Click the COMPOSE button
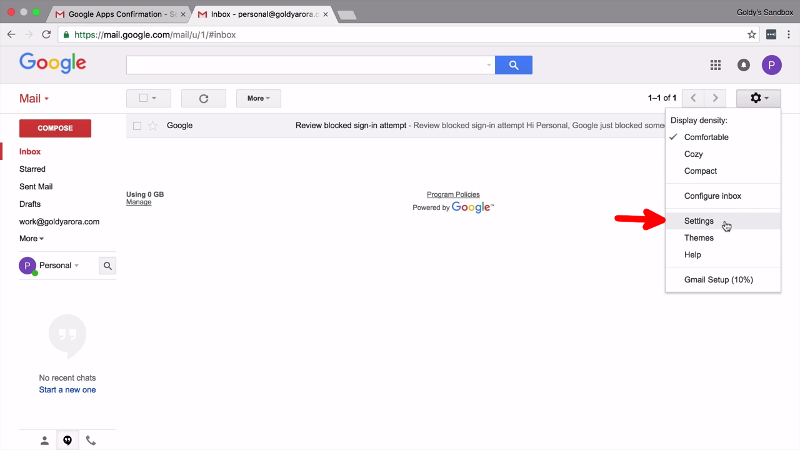 pyautogui.click(x=55, y=128)
